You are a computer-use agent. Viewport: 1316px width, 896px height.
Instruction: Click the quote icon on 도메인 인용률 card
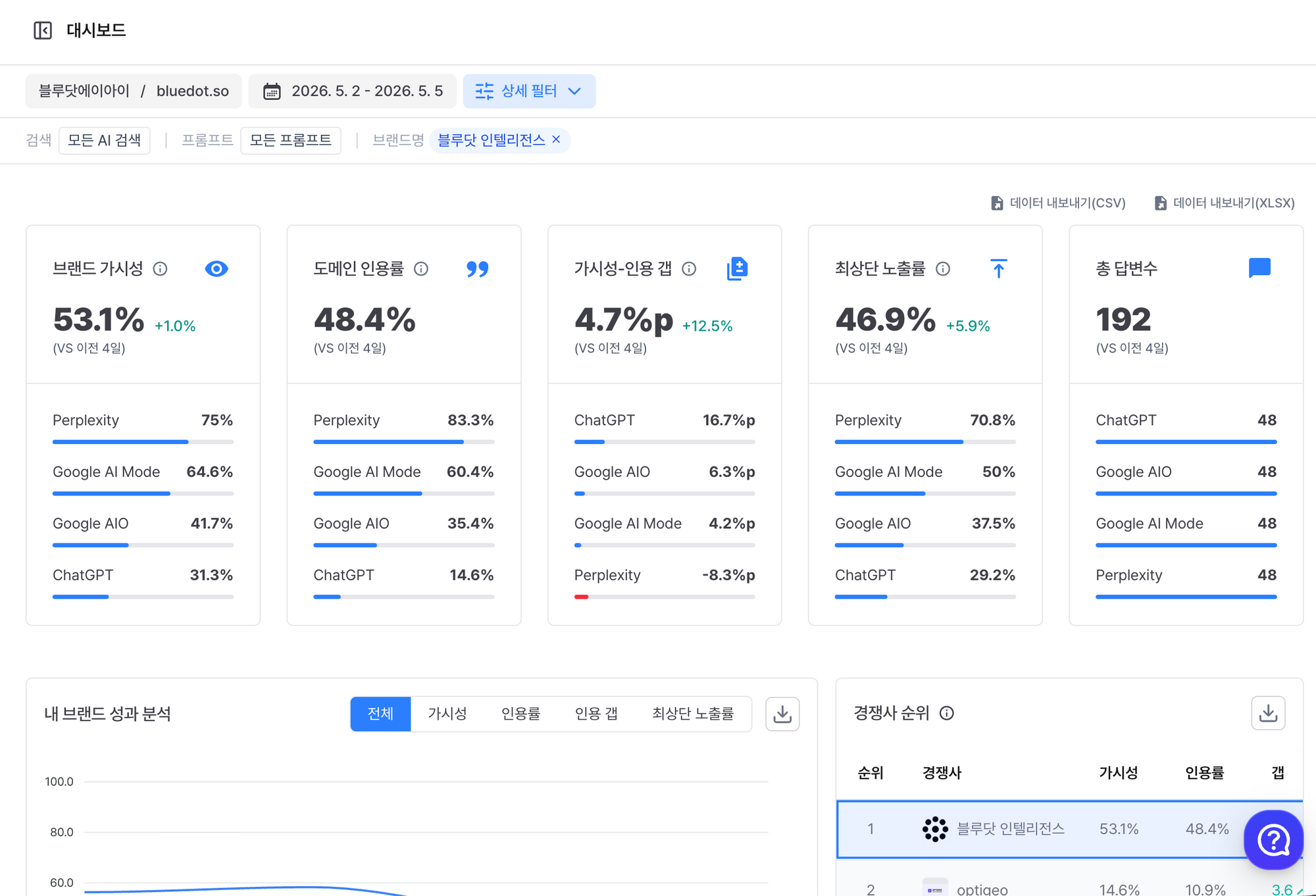pos(478,268)
